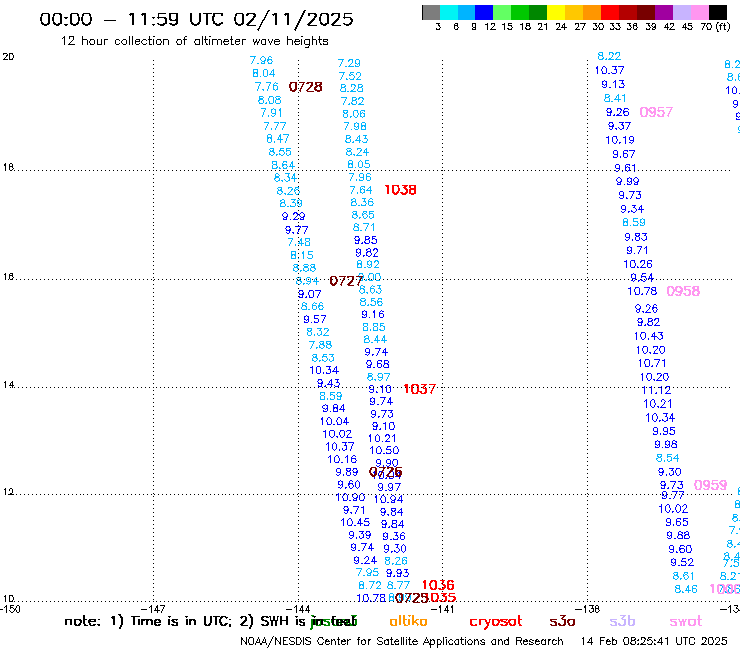Click the "altika" satellite legend label
740x650 pixels.
click(x=408, y=621)
